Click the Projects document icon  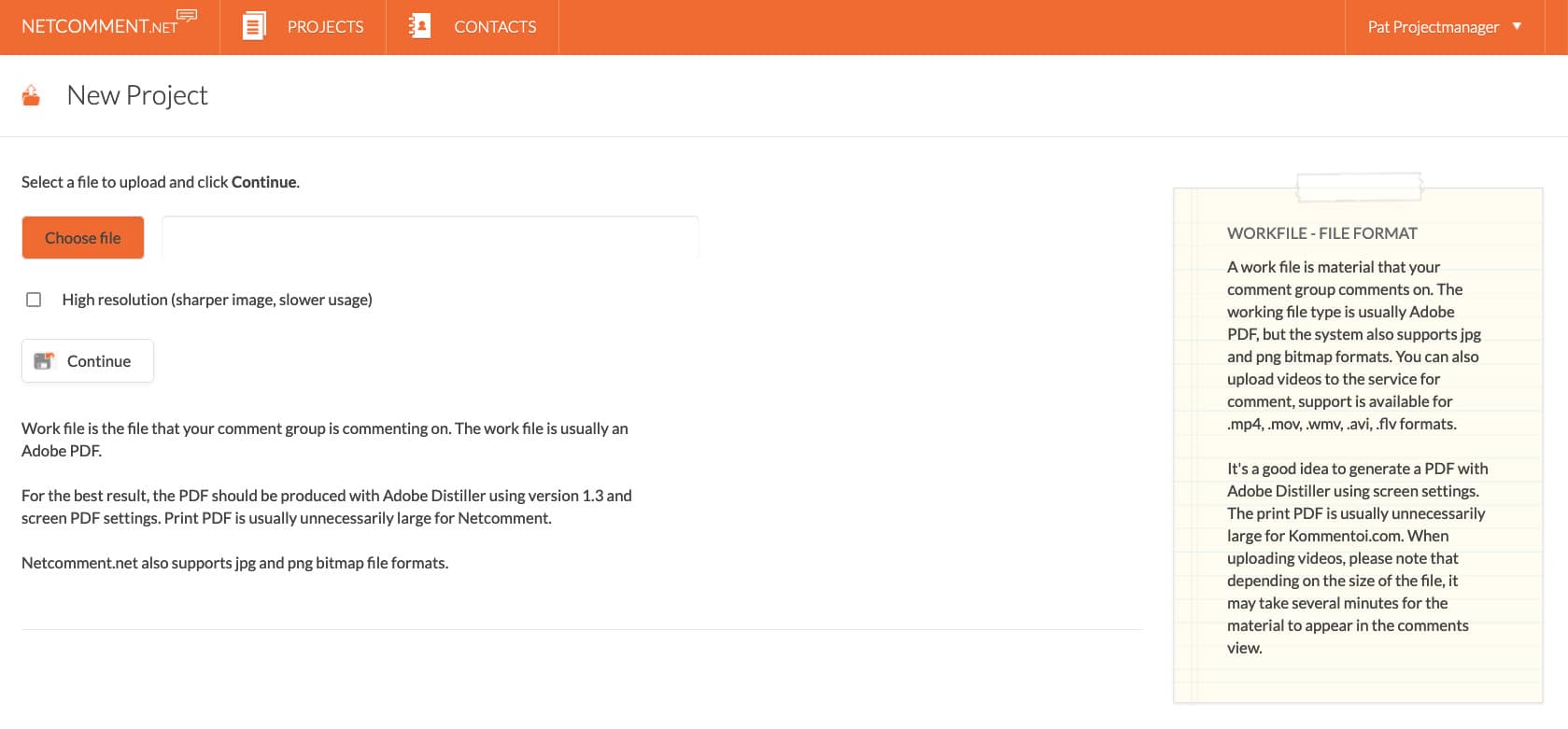[x=254, y=26]
